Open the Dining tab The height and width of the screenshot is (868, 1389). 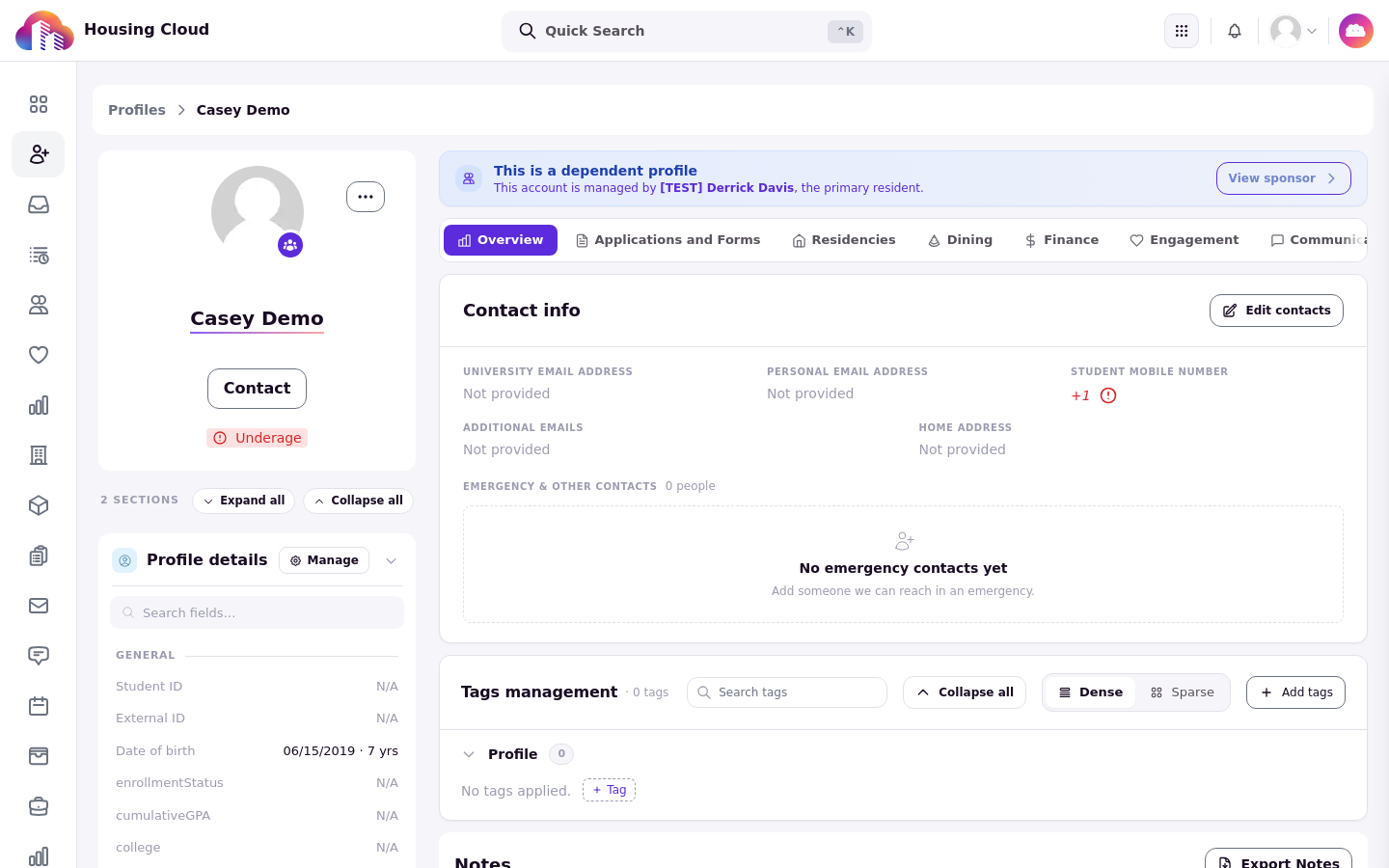click(x=960, y=240)
